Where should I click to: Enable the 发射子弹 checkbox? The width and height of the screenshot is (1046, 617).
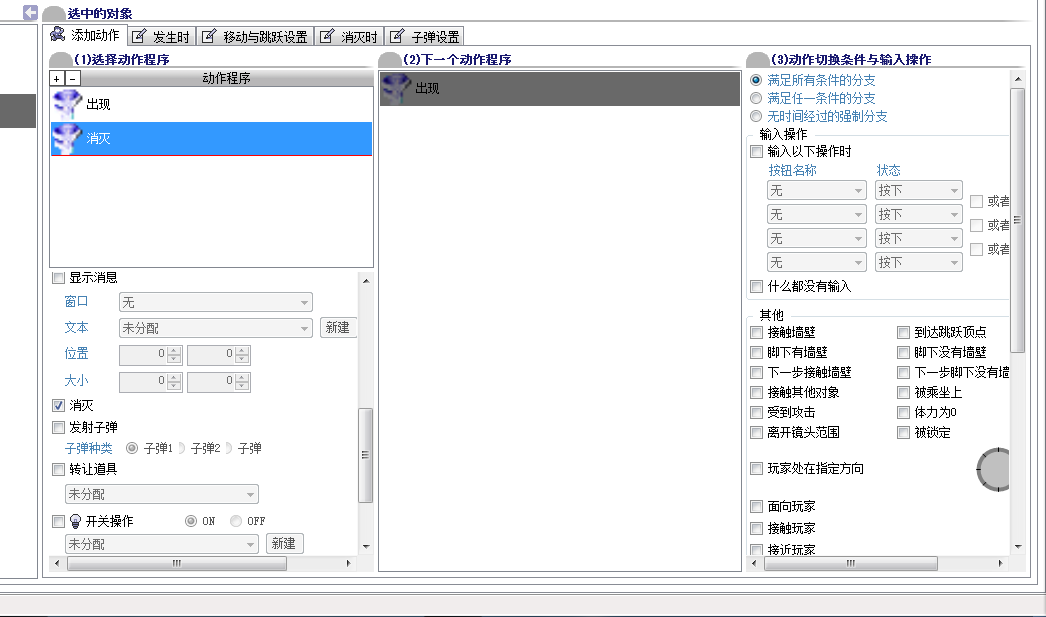(59, 427)
